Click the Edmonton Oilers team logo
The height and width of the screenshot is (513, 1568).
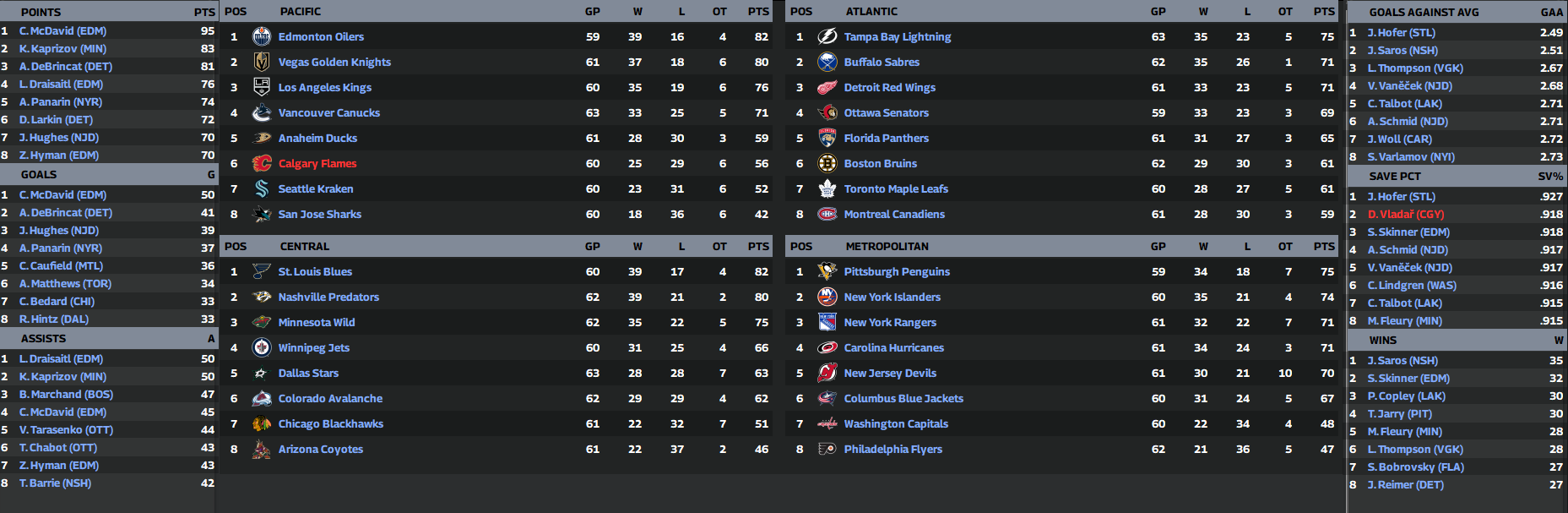click(x=262, y=36)
